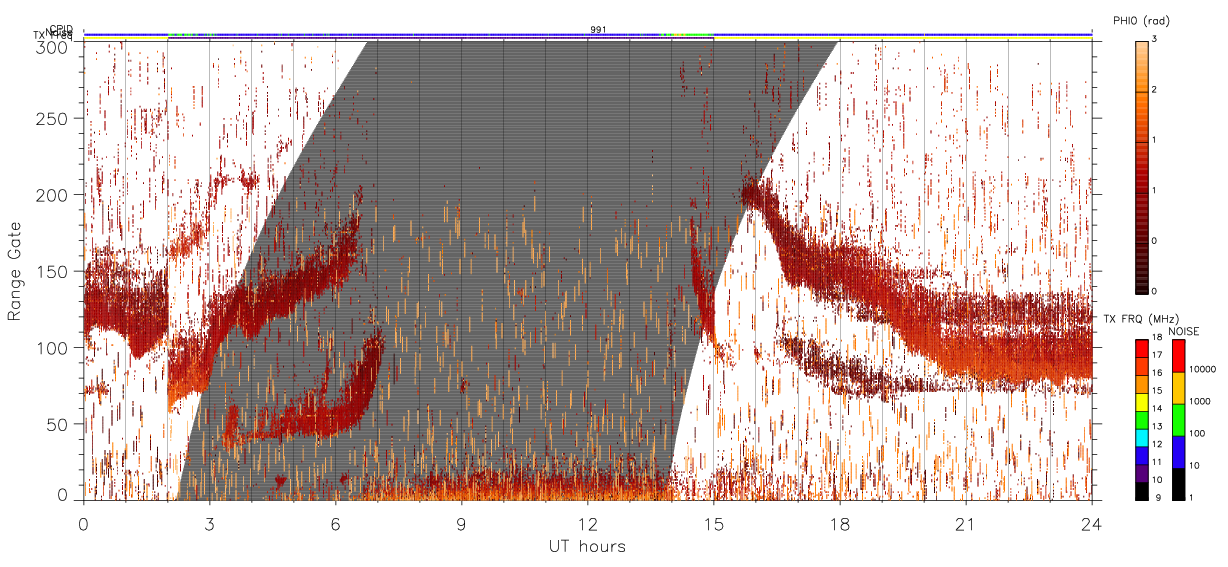Select the 'TX FRQ (MHz)' legend title
This screenshot has width=1228, height=567.
pos(1141,319)
